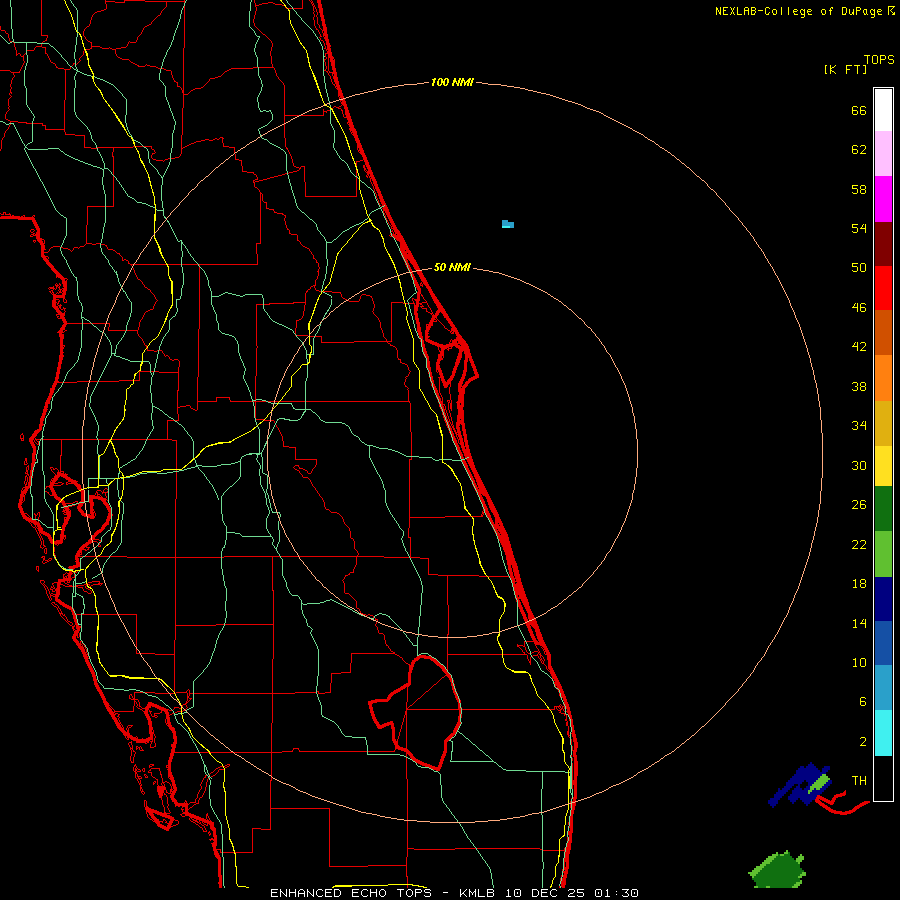Image resolution: width=900 pixels, height=900 pixels.
Task: Click the "6" legend value
Action: [x=863, y=701]
